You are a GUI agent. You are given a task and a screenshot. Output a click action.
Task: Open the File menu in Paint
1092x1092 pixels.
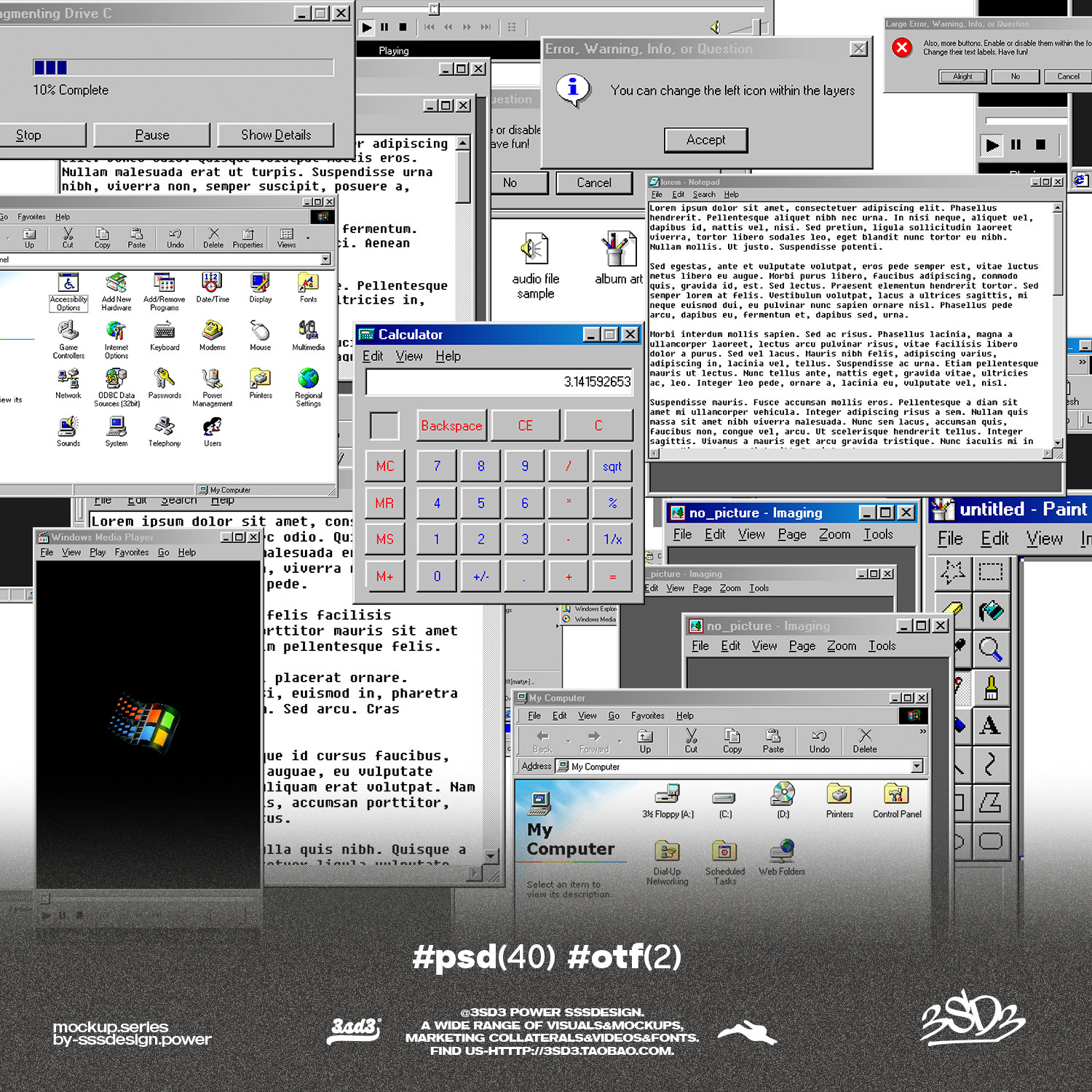[950, 539]
